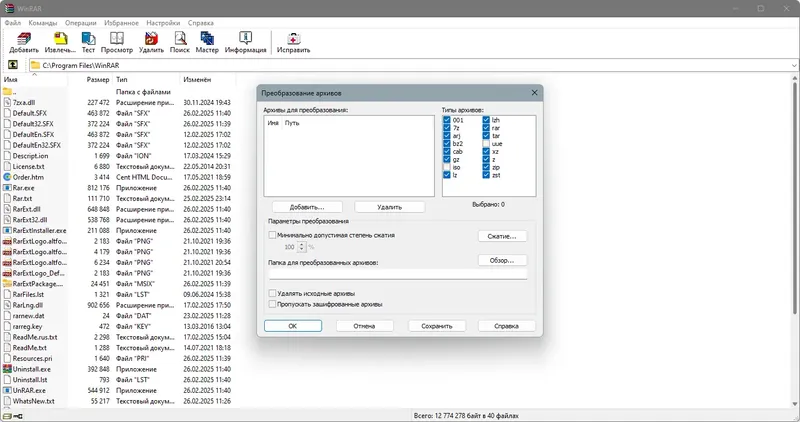Click the dialog Справка button
This screenshot has height=422, width=800.
507,326
